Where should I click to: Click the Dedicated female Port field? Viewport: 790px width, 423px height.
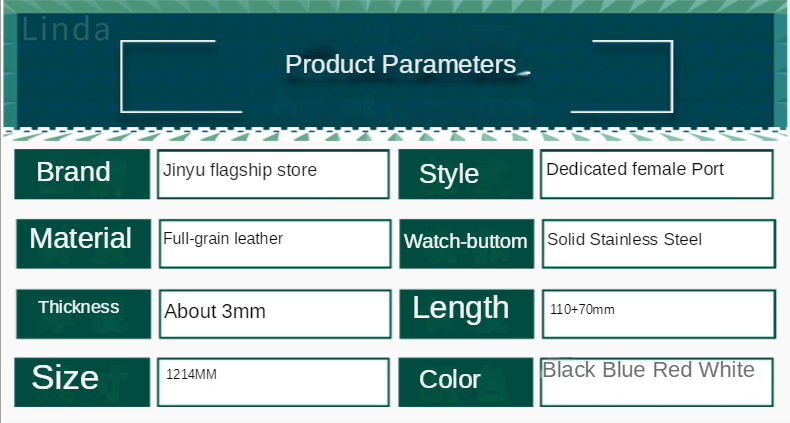coord(656,174)
